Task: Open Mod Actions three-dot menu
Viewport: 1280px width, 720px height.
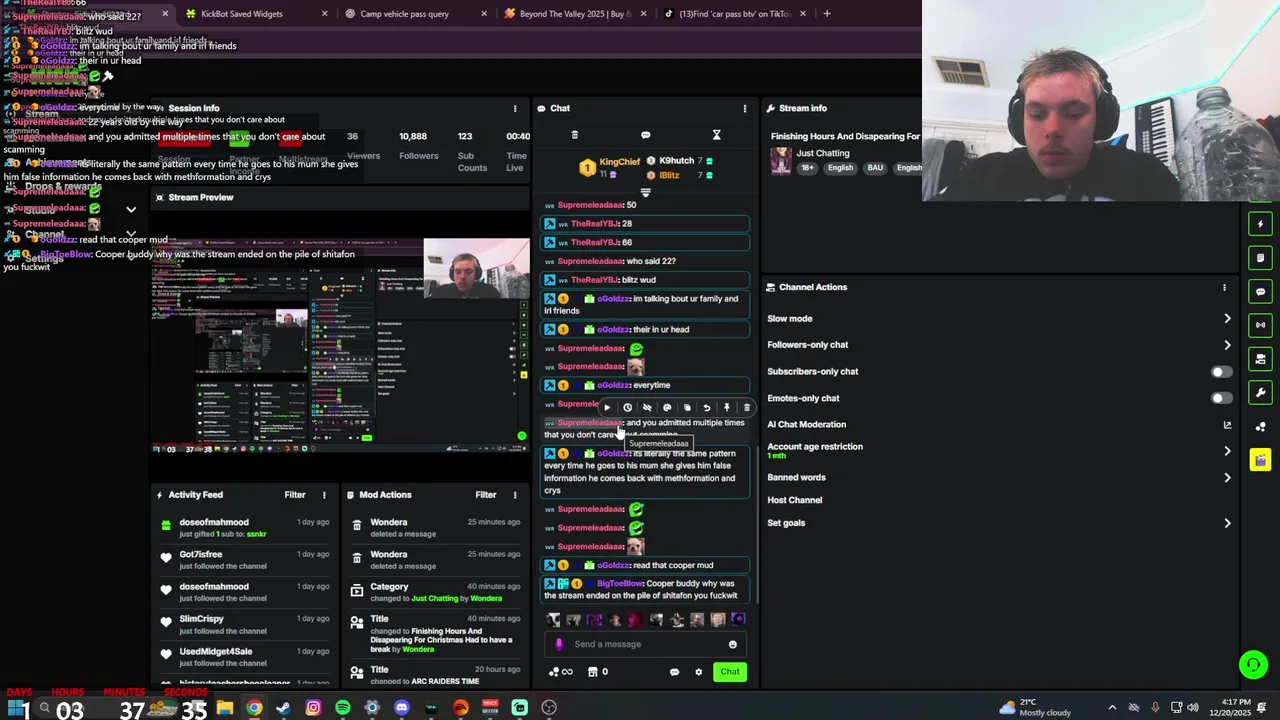Action: click(x=515, y=495)
